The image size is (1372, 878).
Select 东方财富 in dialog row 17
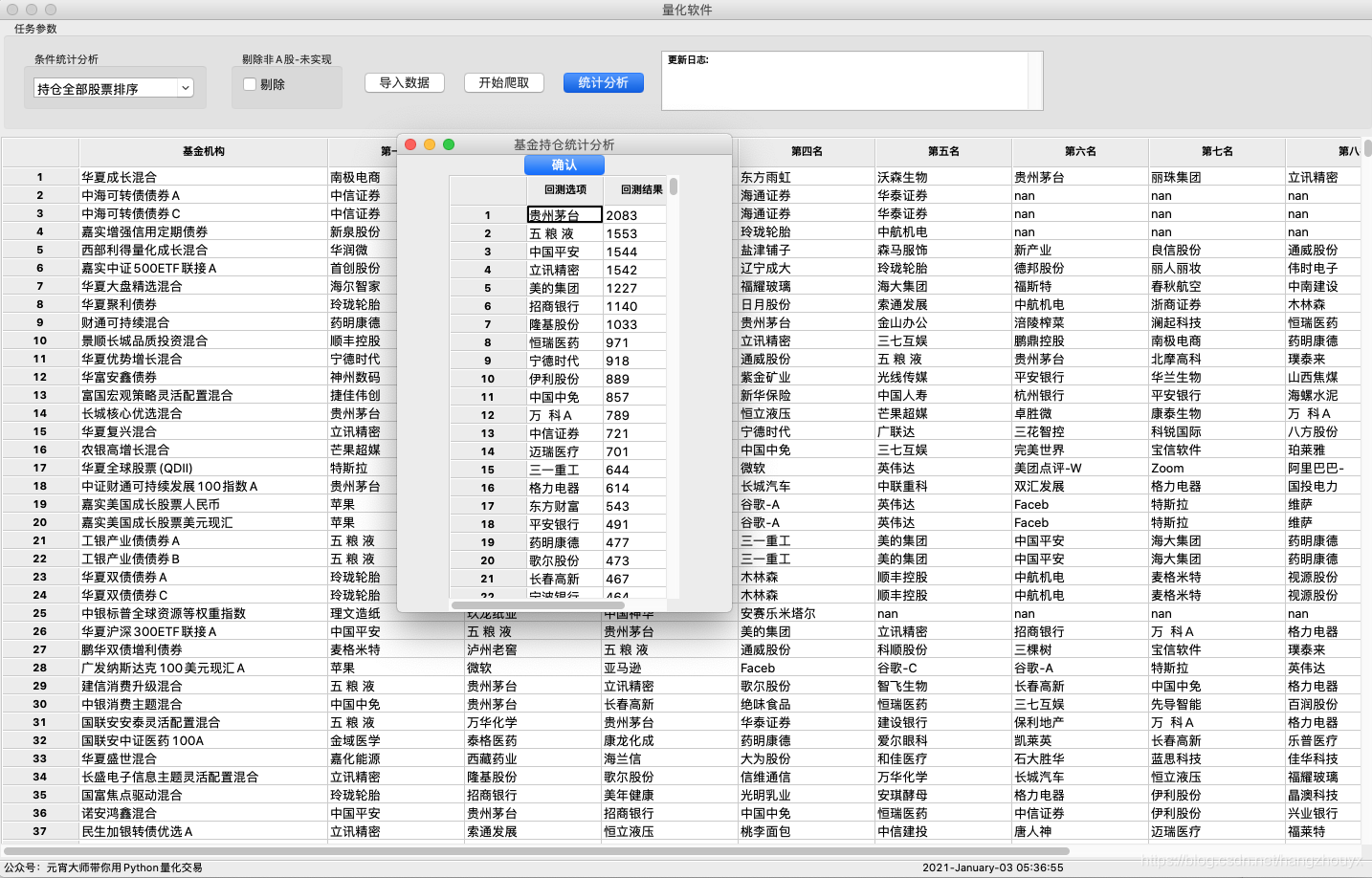point(564,506)
